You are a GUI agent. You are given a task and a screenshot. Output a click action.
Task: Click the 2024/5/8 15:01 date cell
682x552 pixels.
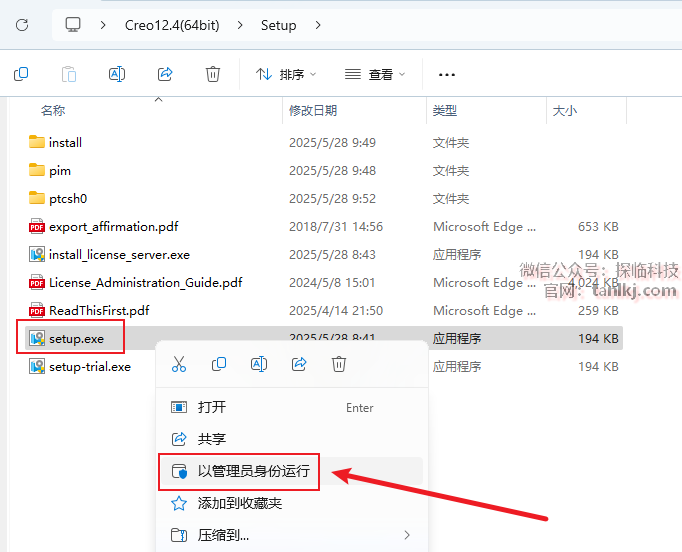point(332,283)
